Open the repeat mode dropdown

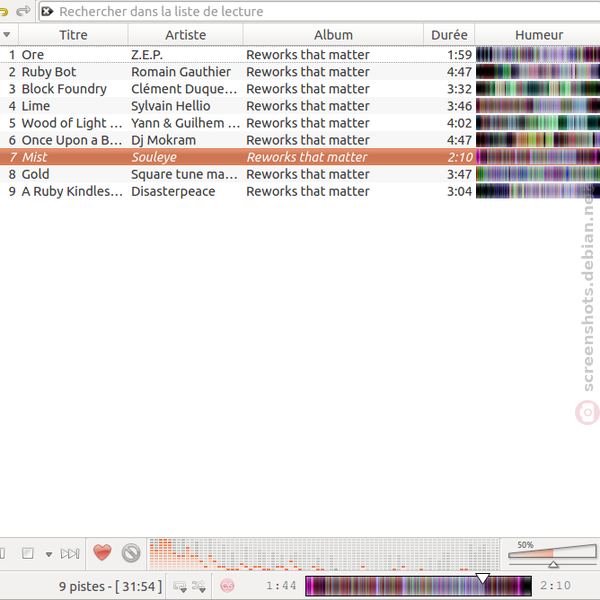pyautogui.click(x=180, y=586)
